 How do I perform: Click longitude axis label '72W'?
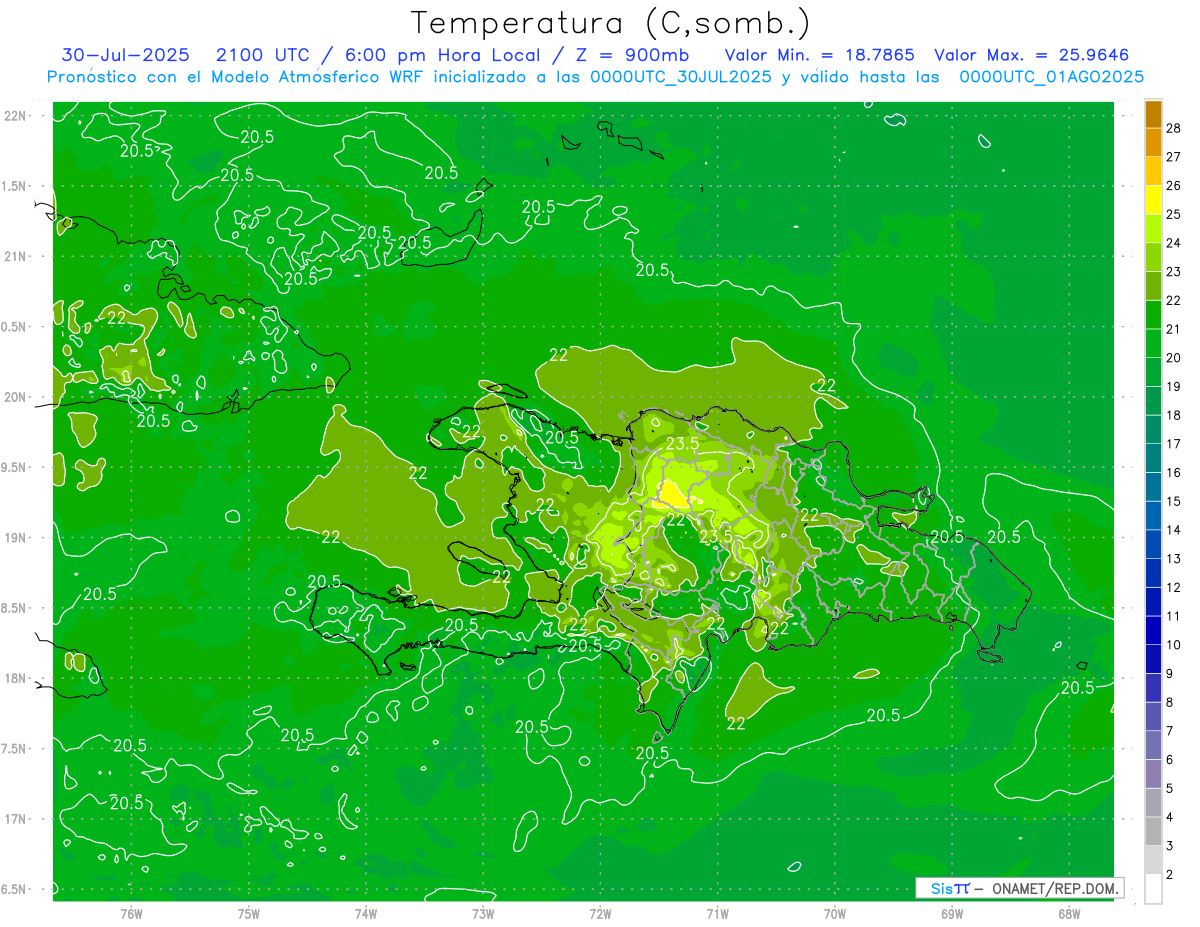coord(600,914)
